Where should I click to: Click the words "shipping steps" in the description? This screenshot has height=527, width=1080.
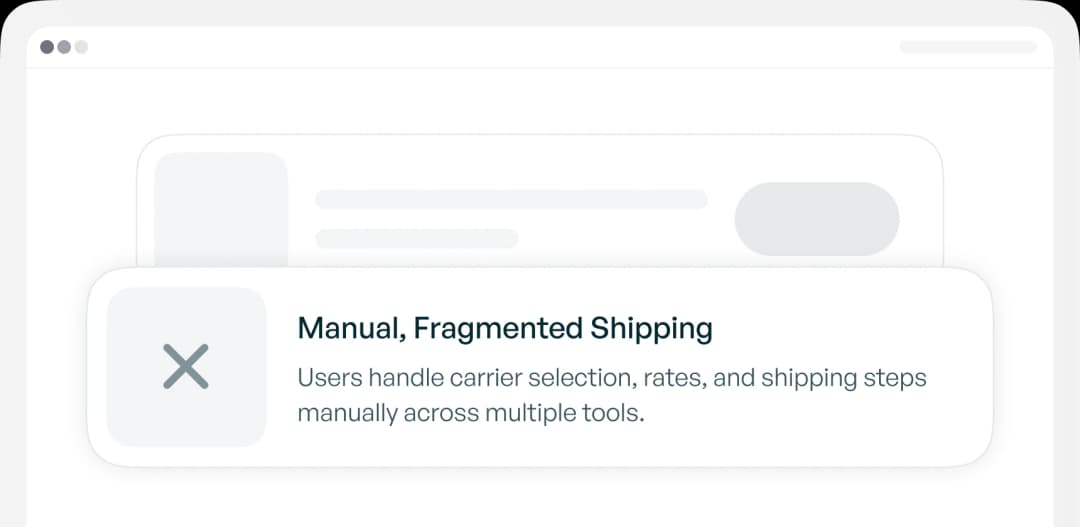coord(843,380)
